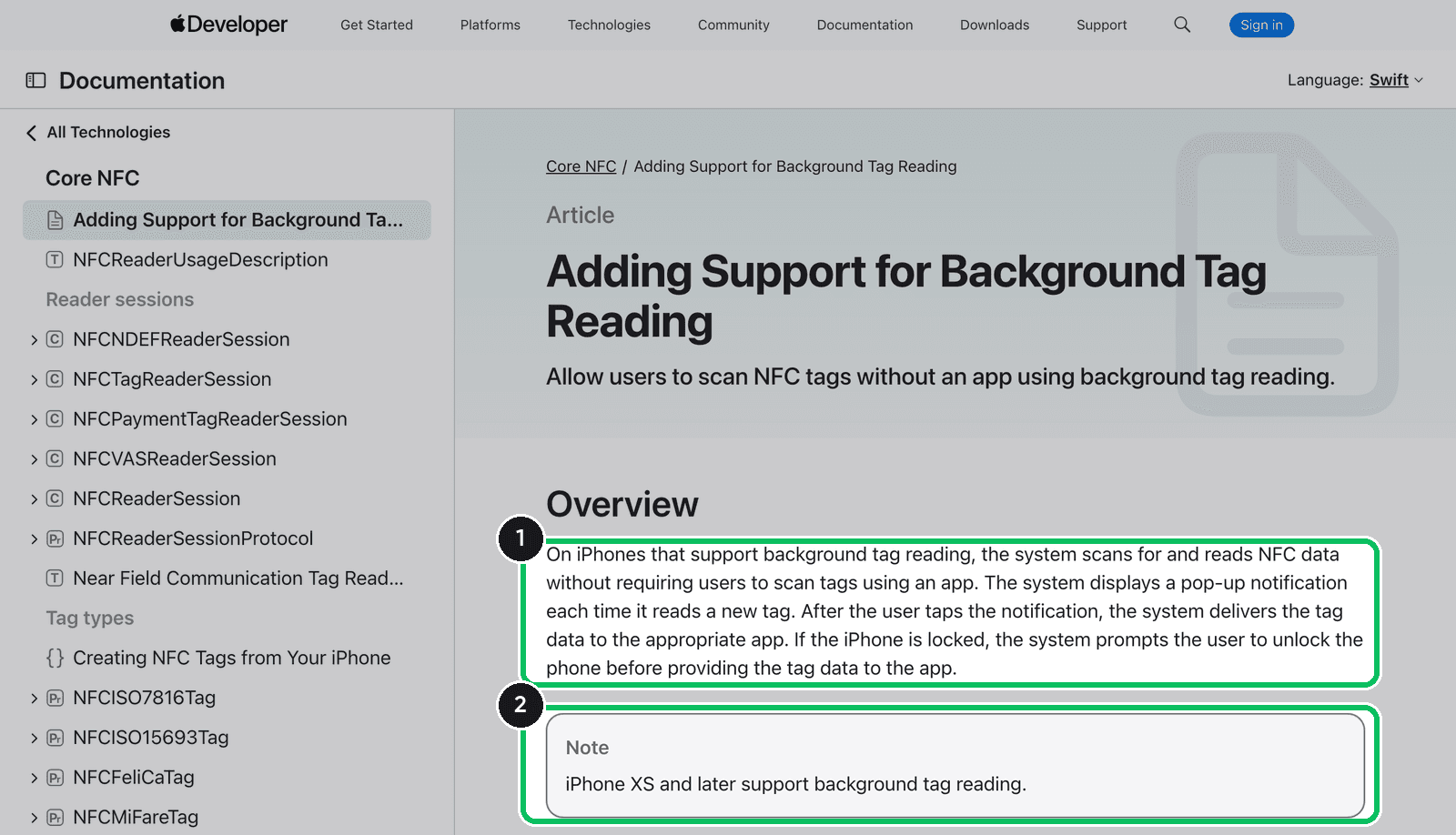
Task: Click the class icon beside NFCNDEFReaderSession
Action: click(x=55, y=339)
